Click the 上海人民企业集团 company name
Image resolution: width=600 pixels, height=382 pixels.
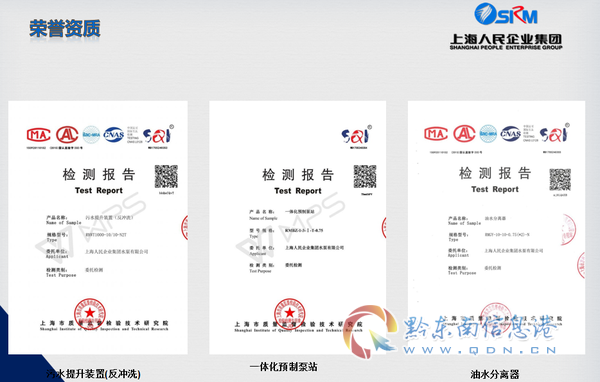click(x=506, y=39)
